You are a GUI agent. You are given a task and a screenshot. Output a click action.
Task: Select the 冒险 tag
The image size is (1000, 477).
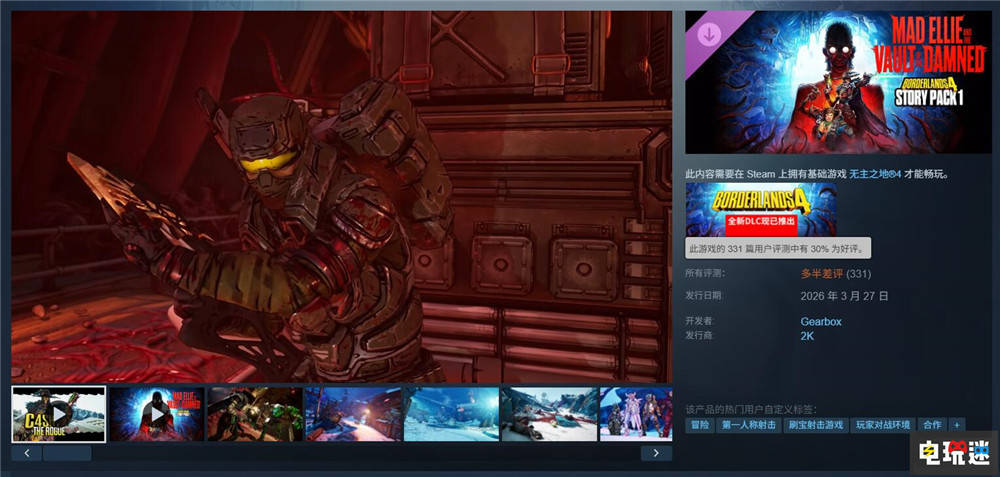(x=699, y=425)
